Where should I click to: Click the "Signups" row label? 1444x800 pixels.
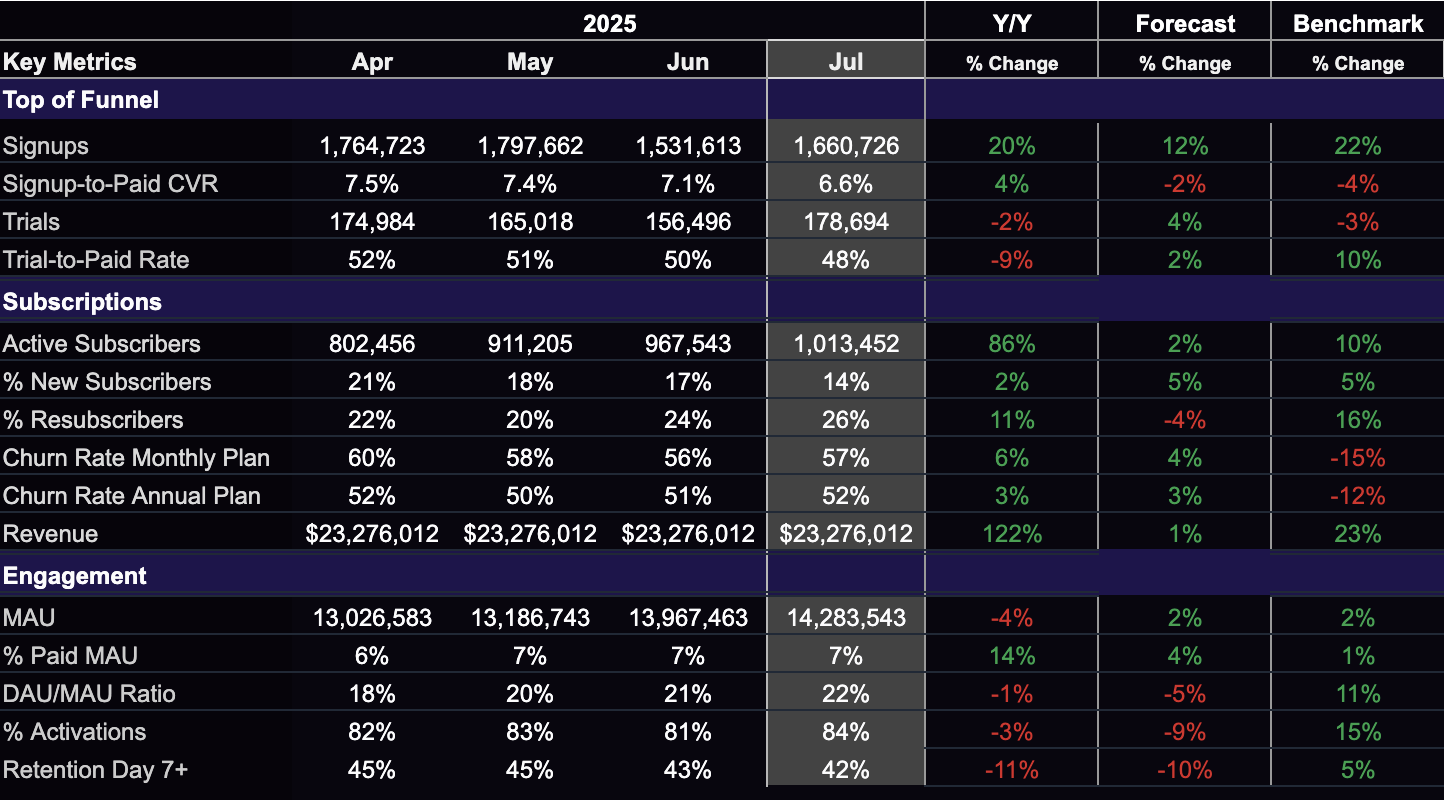pos(46,146)
